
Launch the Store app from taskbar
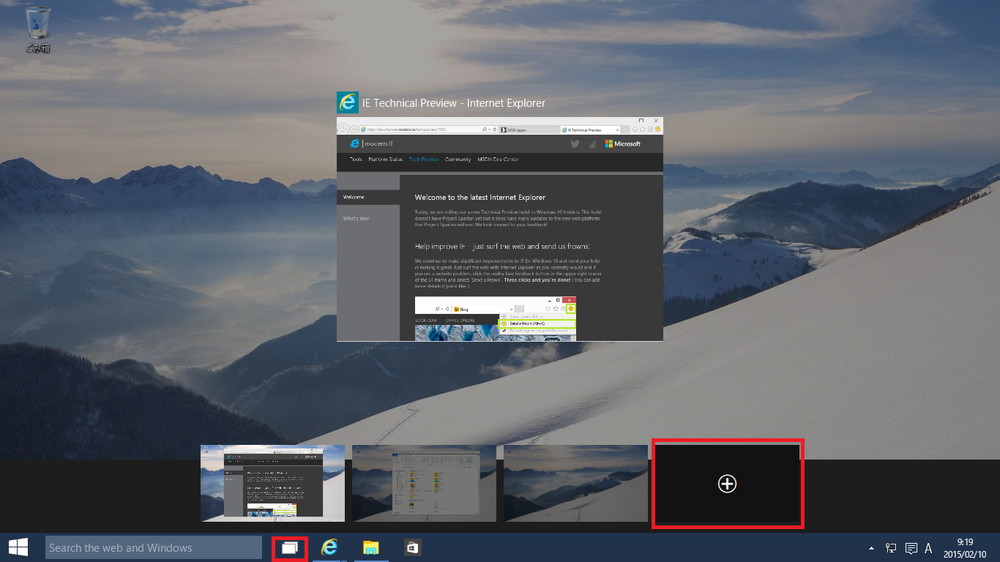pyautogui.click(x=413, y=547)
